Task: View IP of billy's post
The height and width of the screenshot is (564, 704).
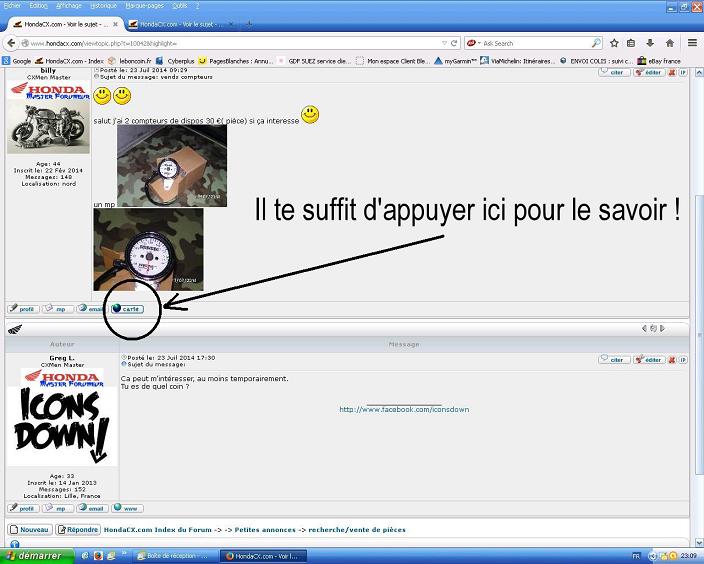Action: point(682,72)
